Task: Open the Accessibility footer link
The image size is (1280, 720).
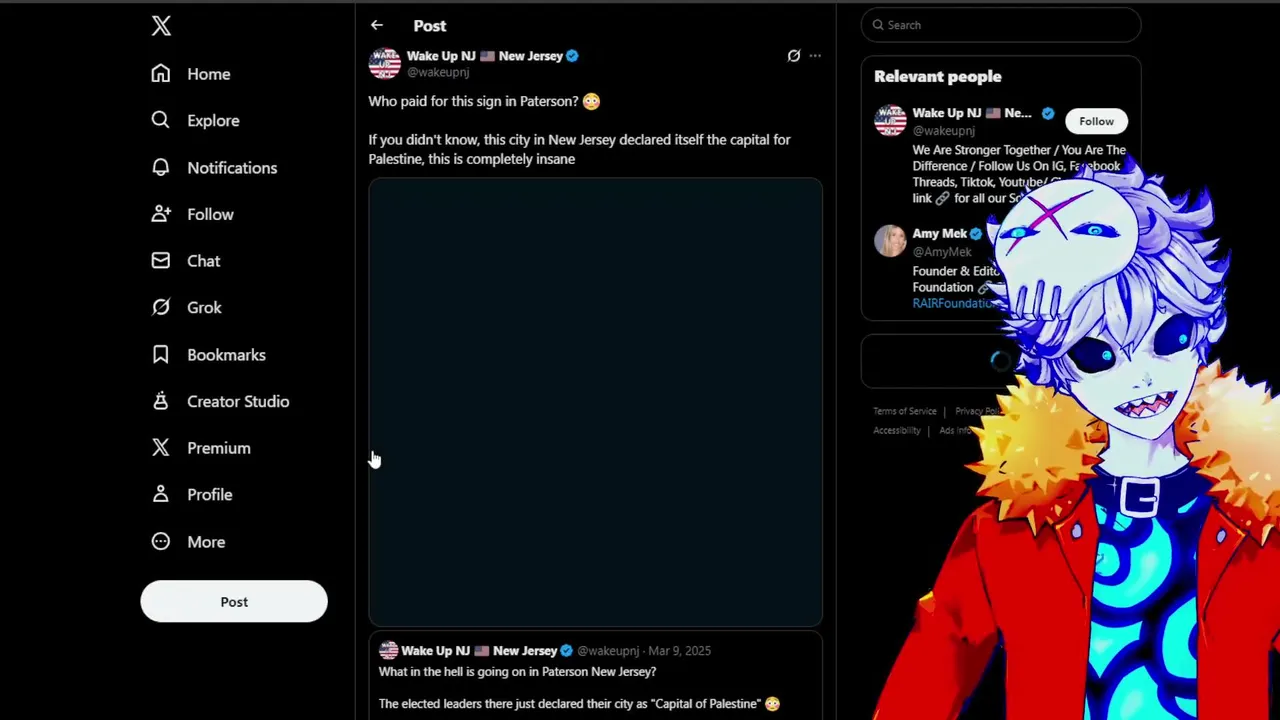Action: tap(896, 431)
